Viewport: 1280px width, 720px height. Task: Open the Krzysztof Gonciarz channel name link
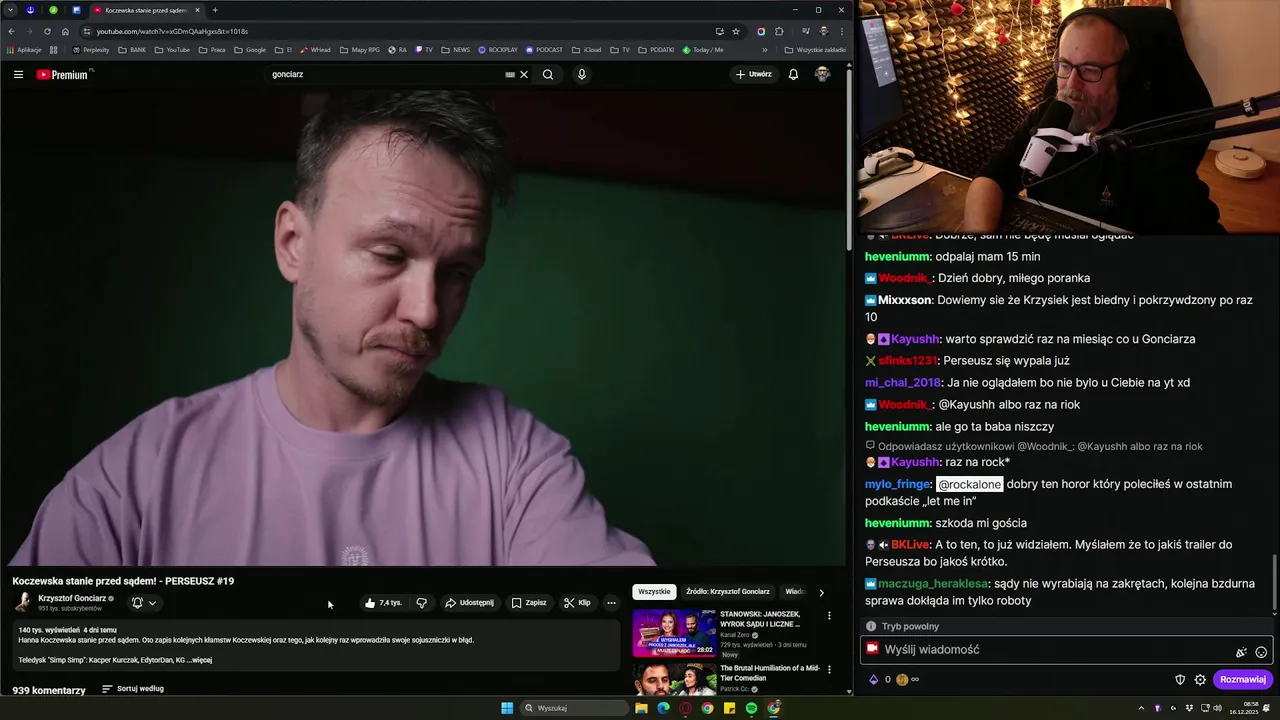(x=72, y=598)
